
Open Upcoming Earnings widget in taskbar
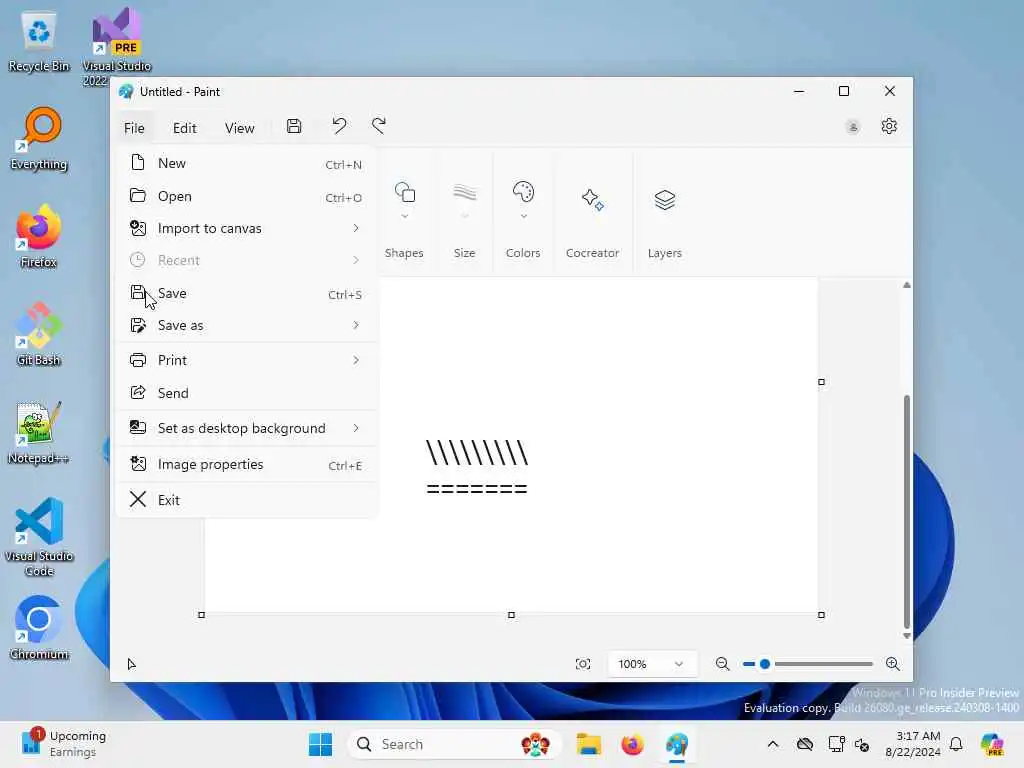pyautogui.click(x=64, y=744)
